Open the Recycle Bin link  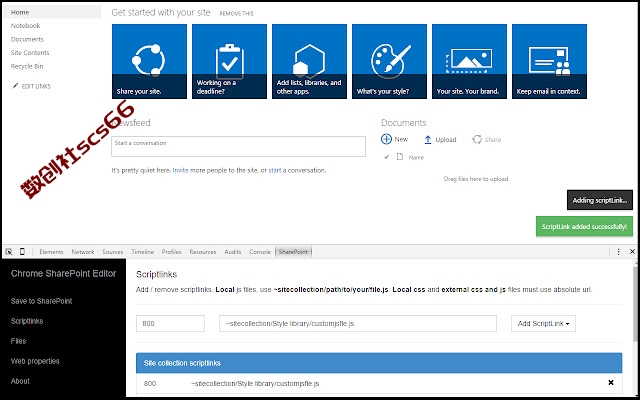(x=27, y=66)
